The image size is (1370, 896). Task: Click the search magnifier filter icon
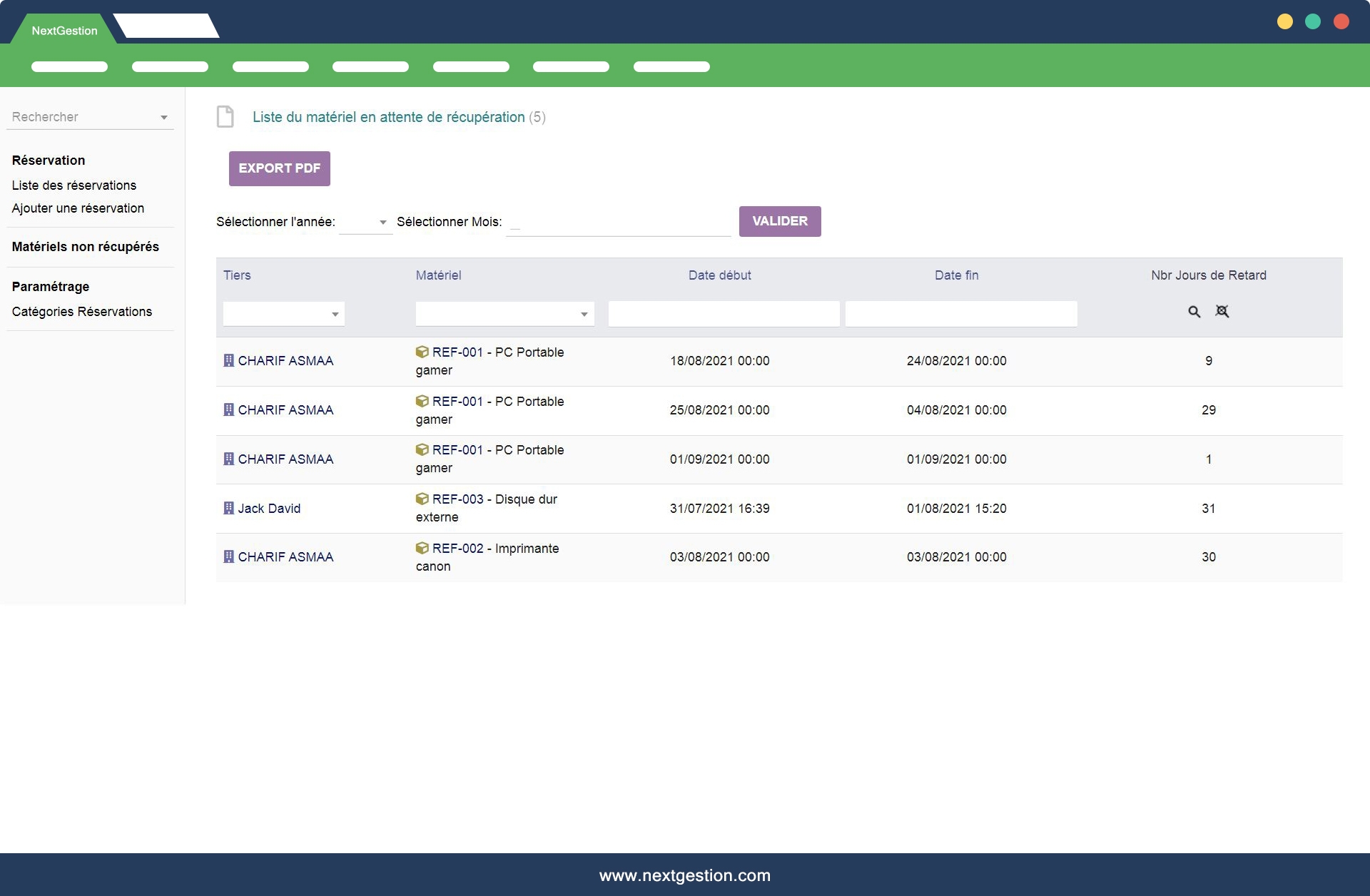click(x=1194, y=312)
